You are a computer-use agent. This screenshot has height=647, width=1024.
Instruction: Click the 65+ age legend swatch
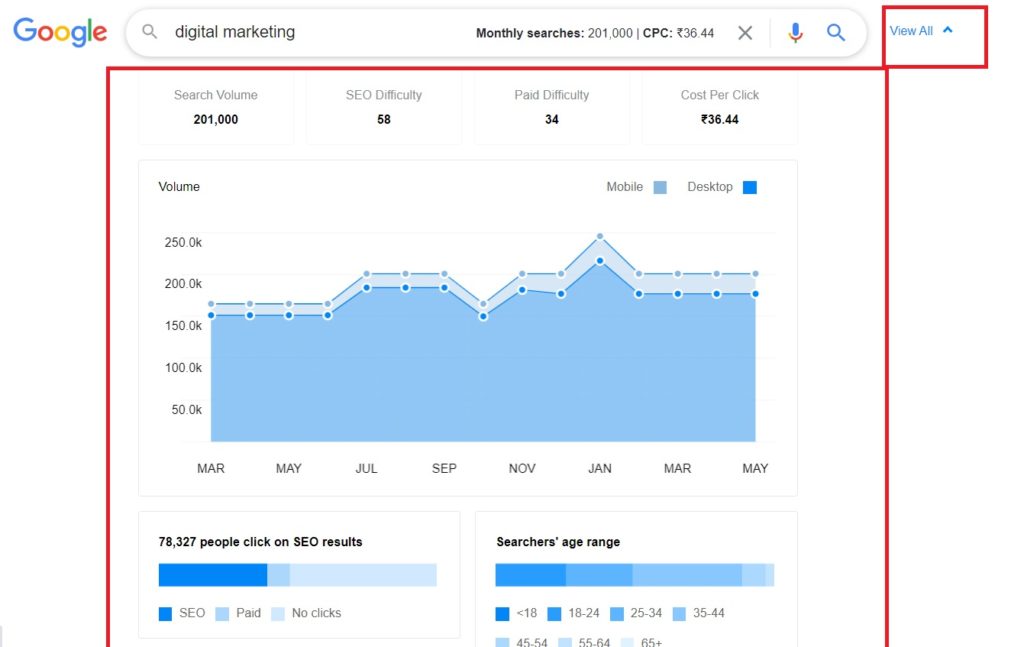[627, 642]
